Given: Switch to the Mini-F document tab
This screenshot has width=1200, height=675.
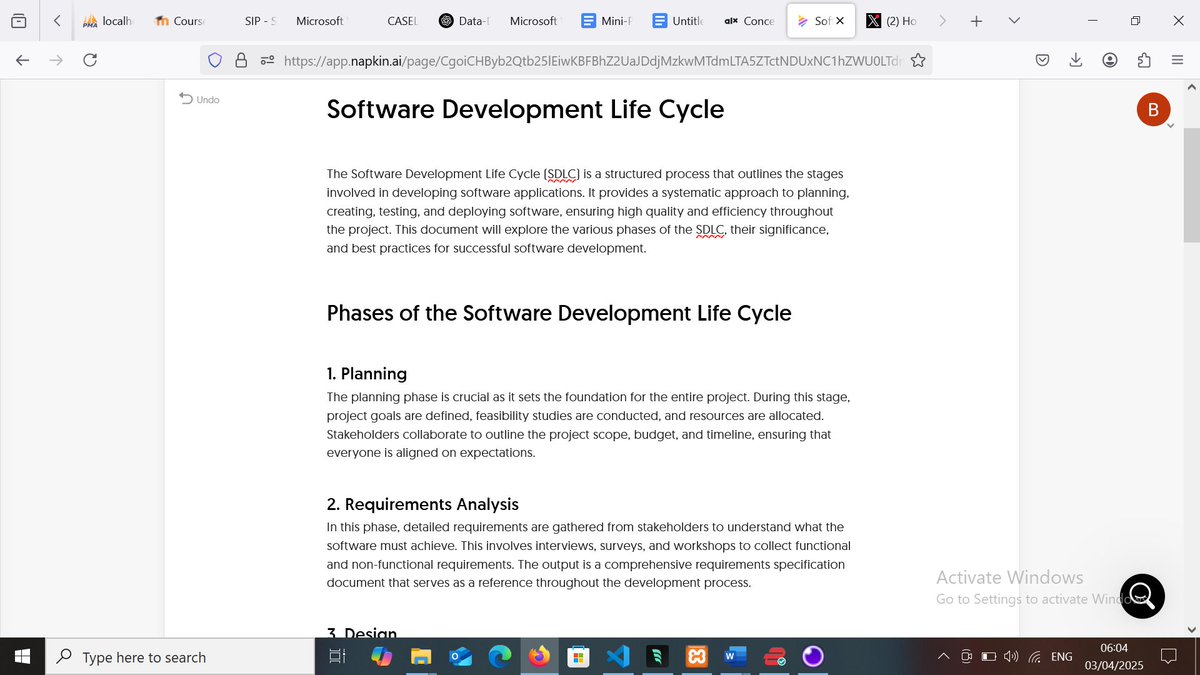Looking at the screenshot, I should (607, 20).
